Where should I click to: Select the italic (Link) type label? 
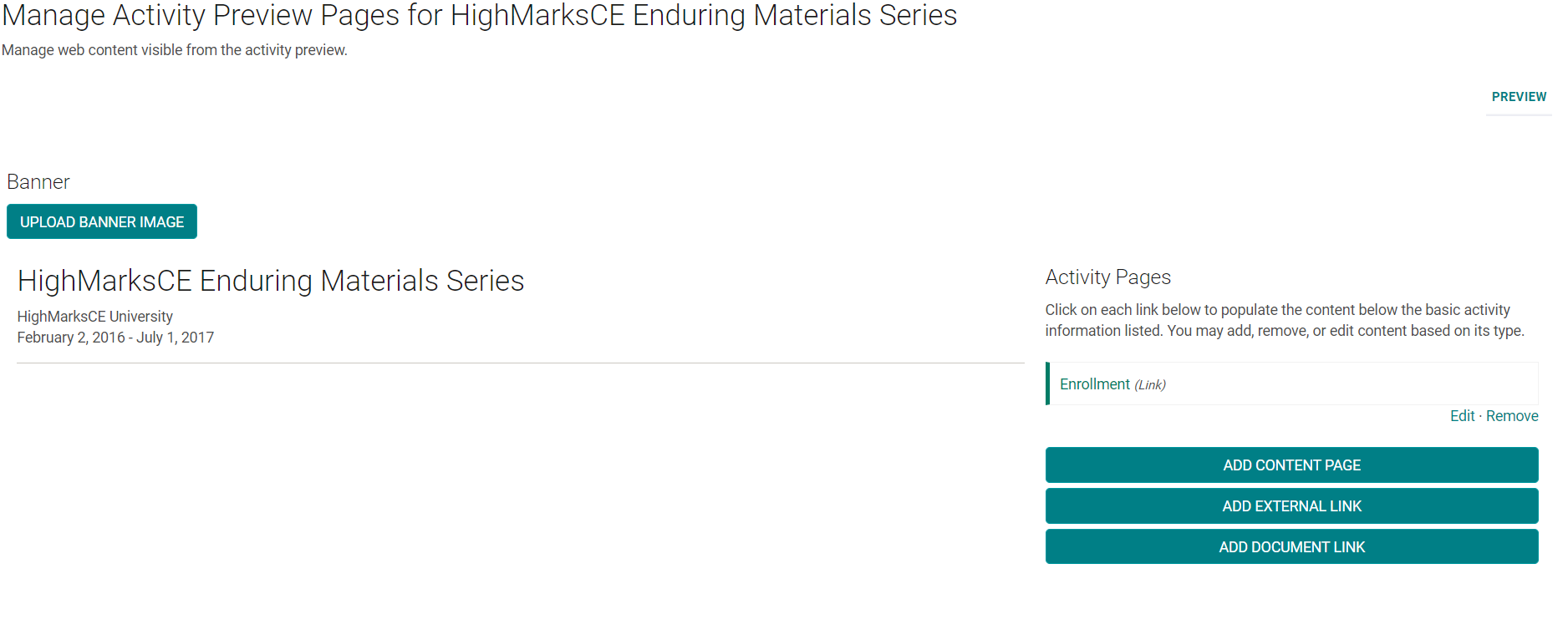click(x=1150, y=384)
